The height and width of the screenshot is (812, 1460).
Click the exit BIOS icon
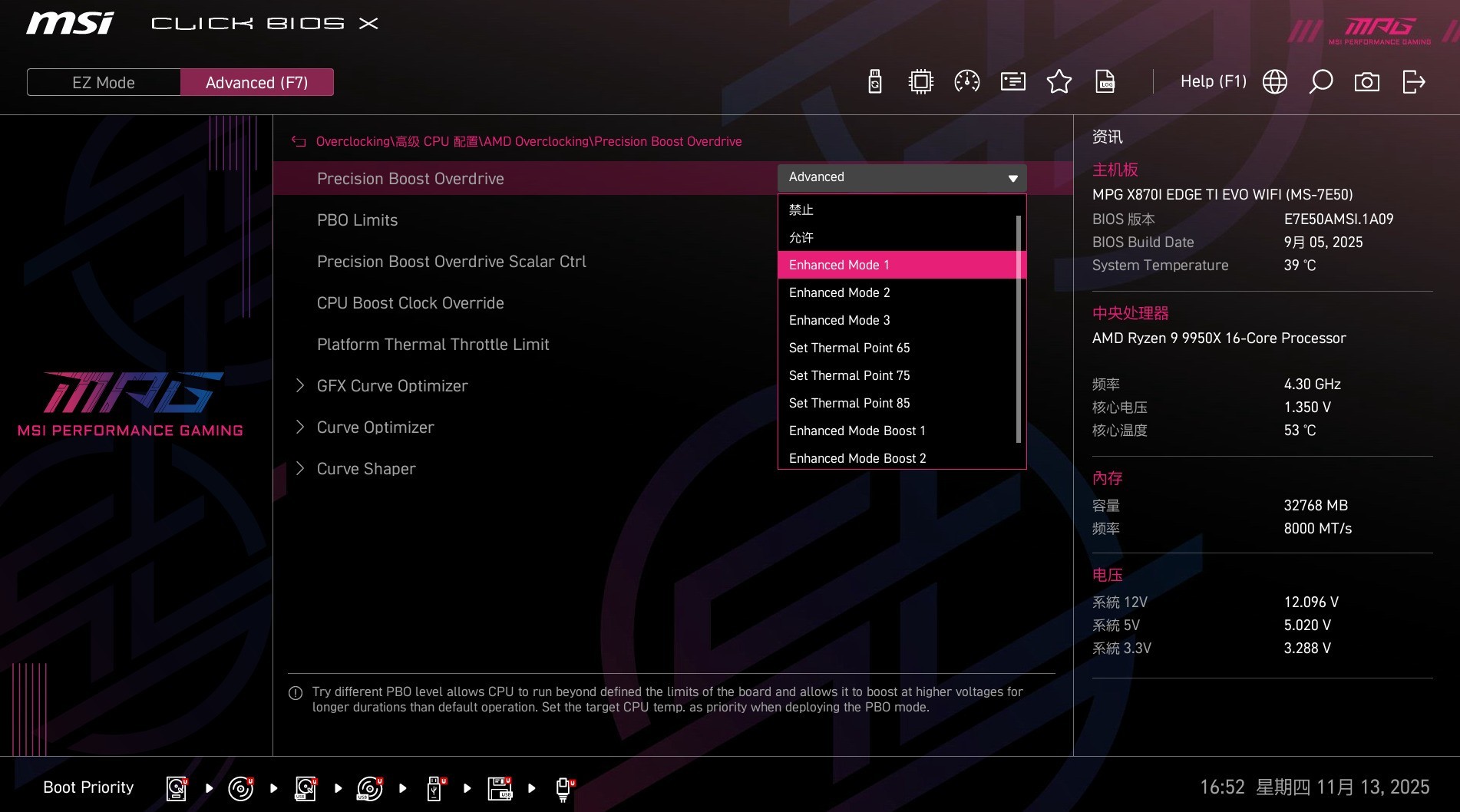coord(1415,81)
